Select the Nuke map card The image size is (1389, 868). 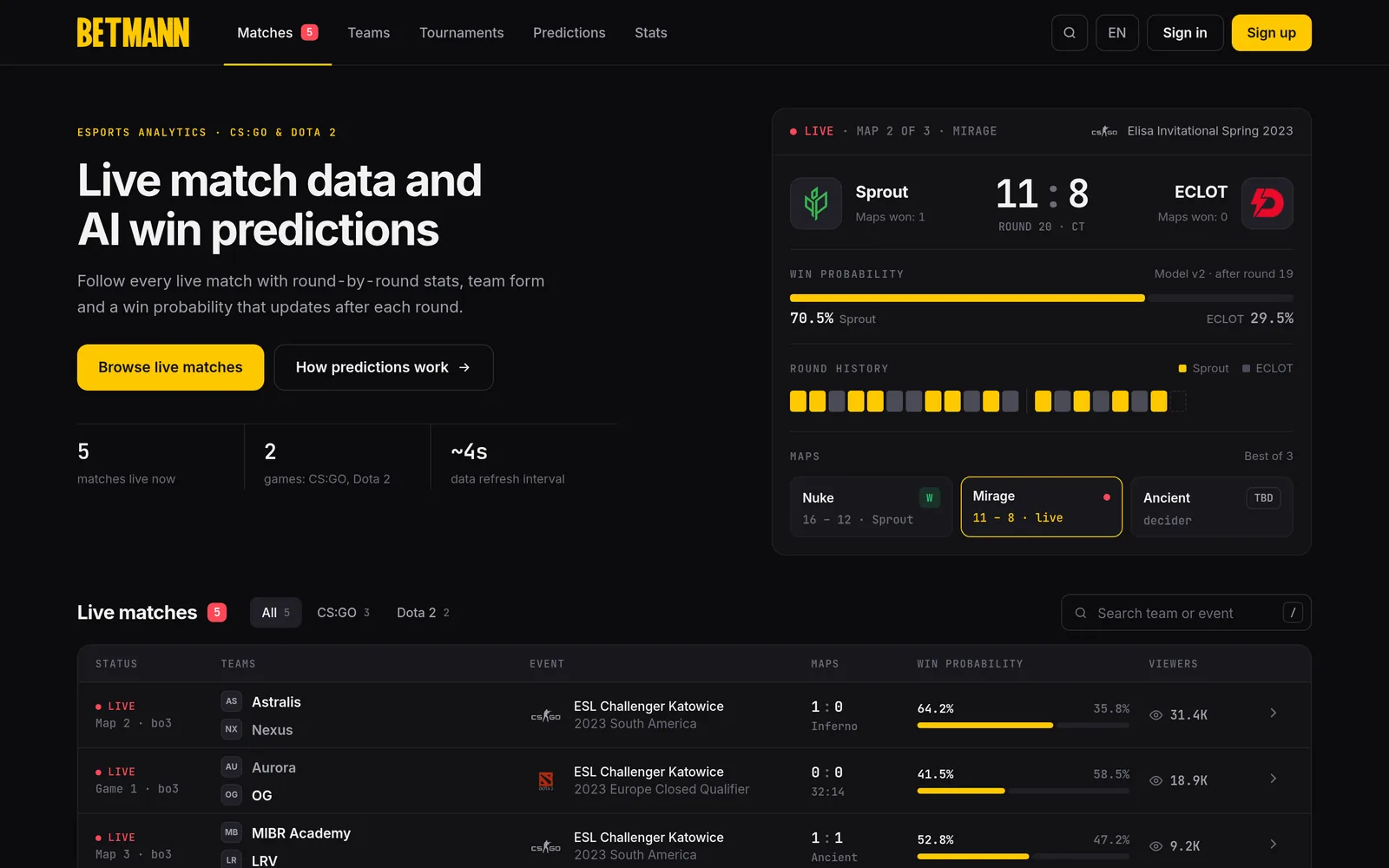click(871, 507)
